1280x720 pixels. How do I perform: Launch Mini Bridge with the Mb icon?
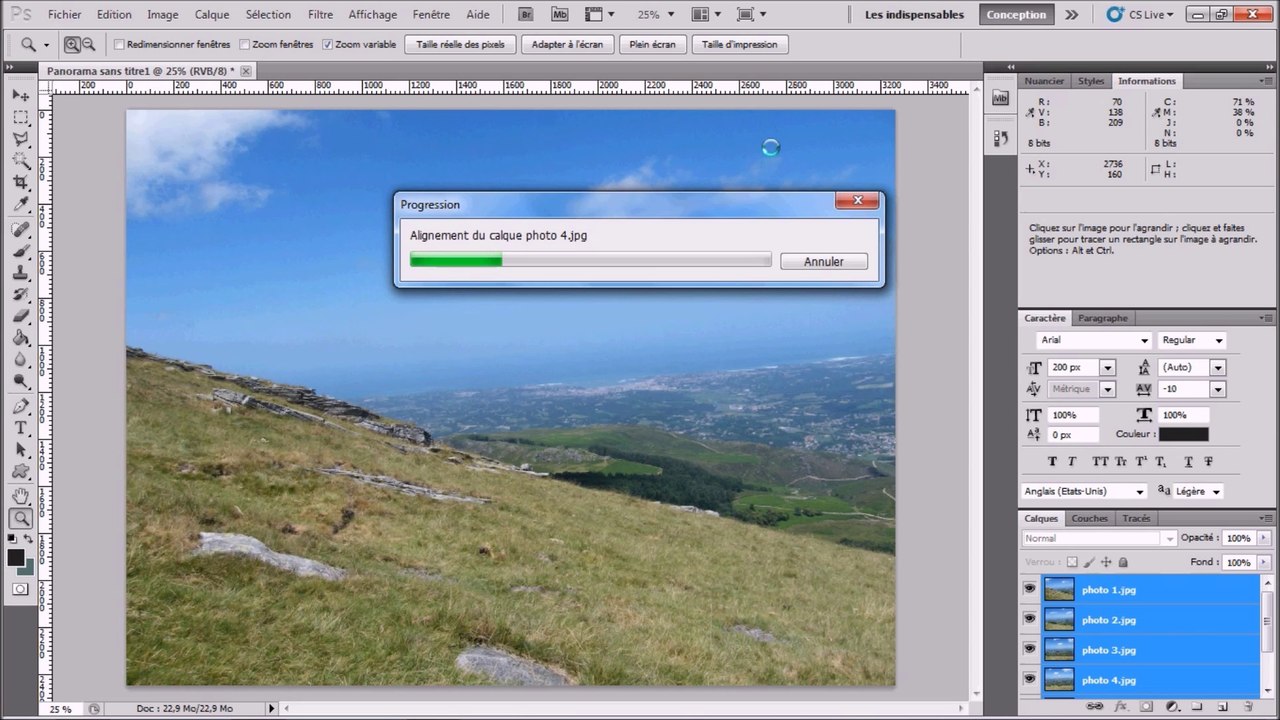559,15
